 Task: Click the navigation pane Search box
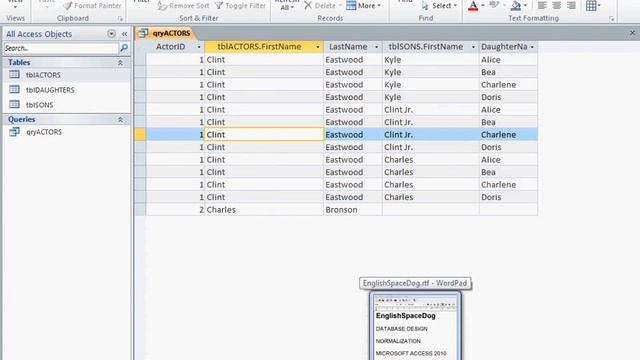(61, 48)
